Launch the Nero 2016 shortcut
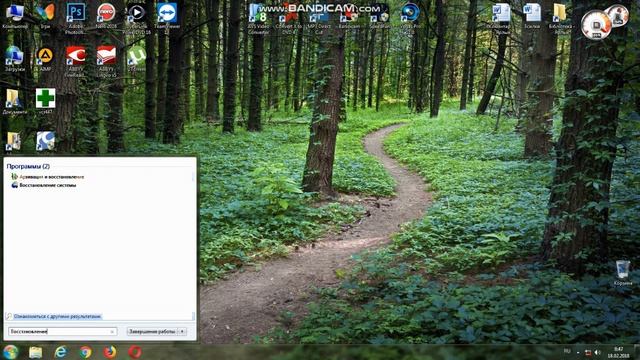The image size is (640, 360). click(106, 16)
